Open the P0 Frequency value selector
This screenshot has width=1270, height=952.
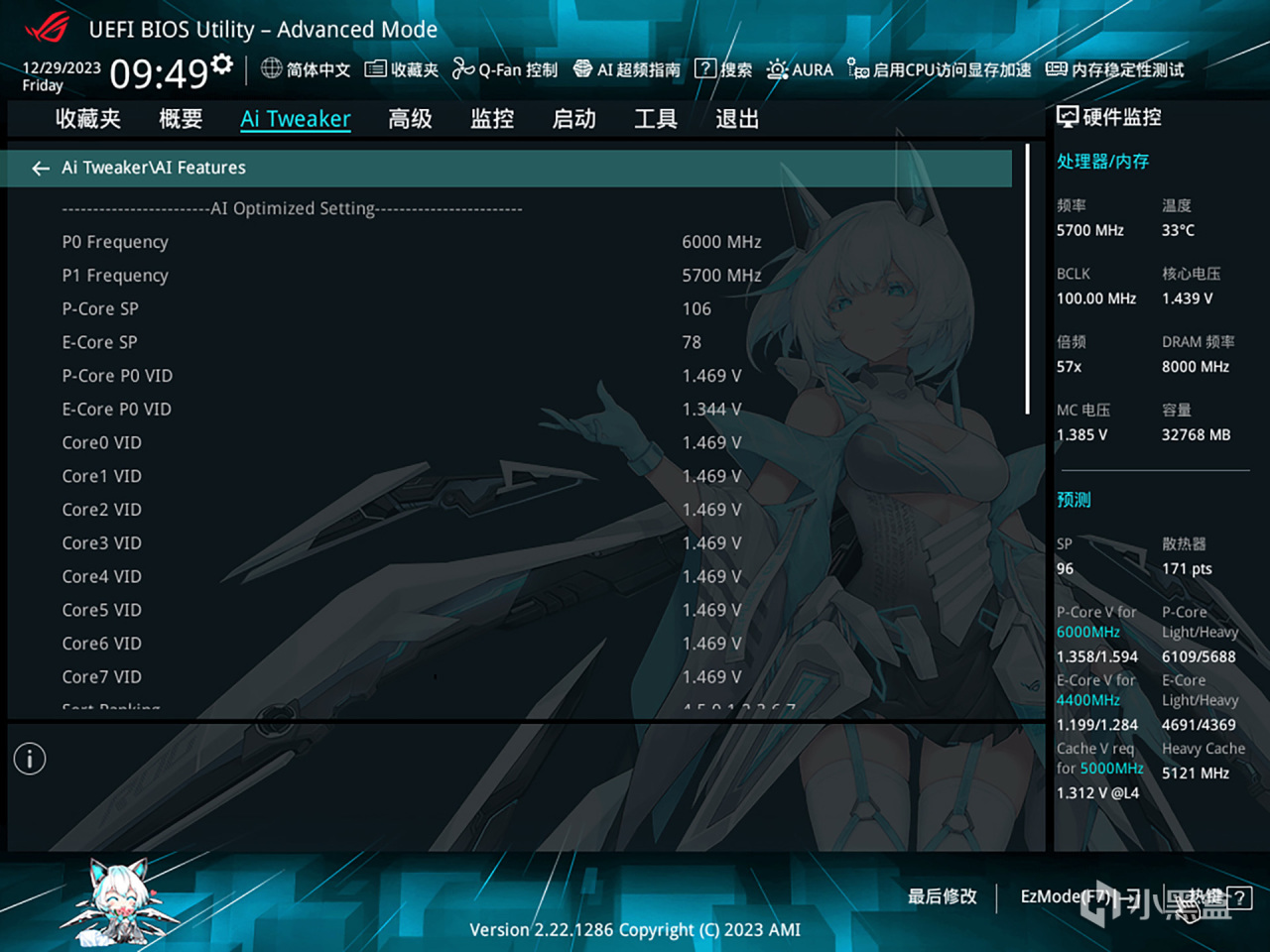(721, 241)
